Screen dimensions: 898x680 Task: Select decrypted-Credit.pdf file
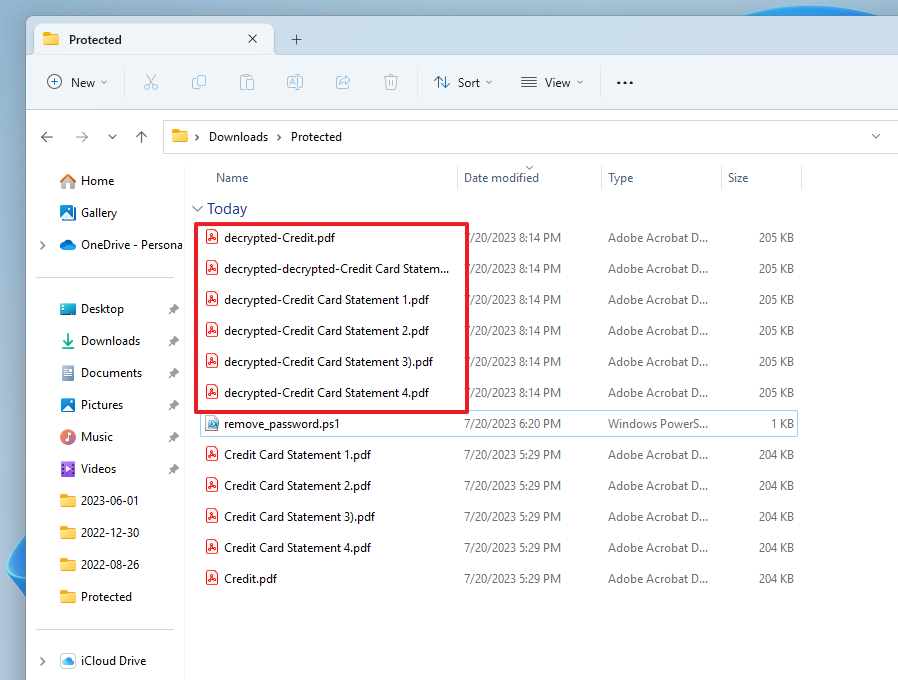pyautogui.click(x=498, y=238)
